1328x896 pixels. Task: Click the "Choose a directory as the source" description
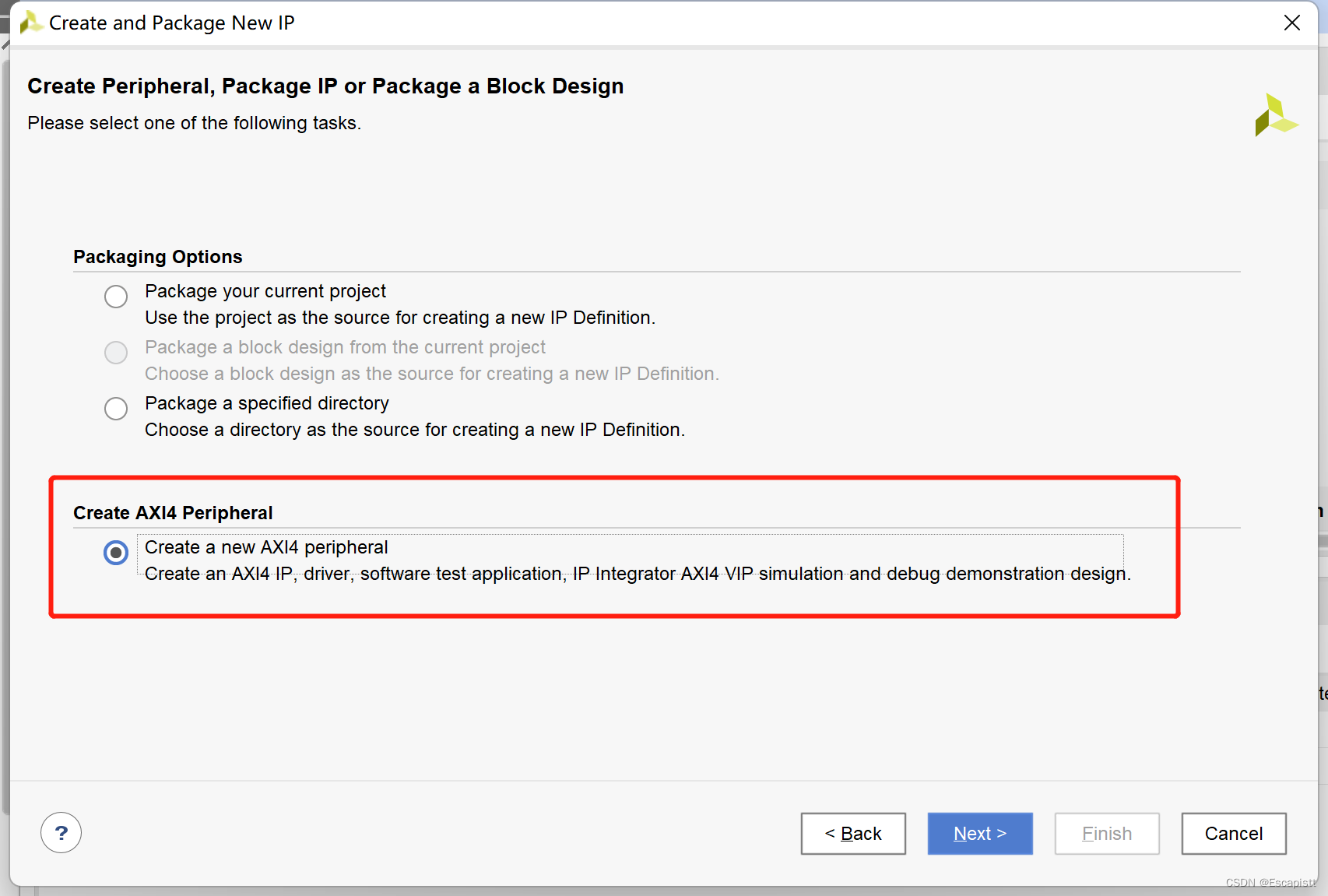point(414,430)
